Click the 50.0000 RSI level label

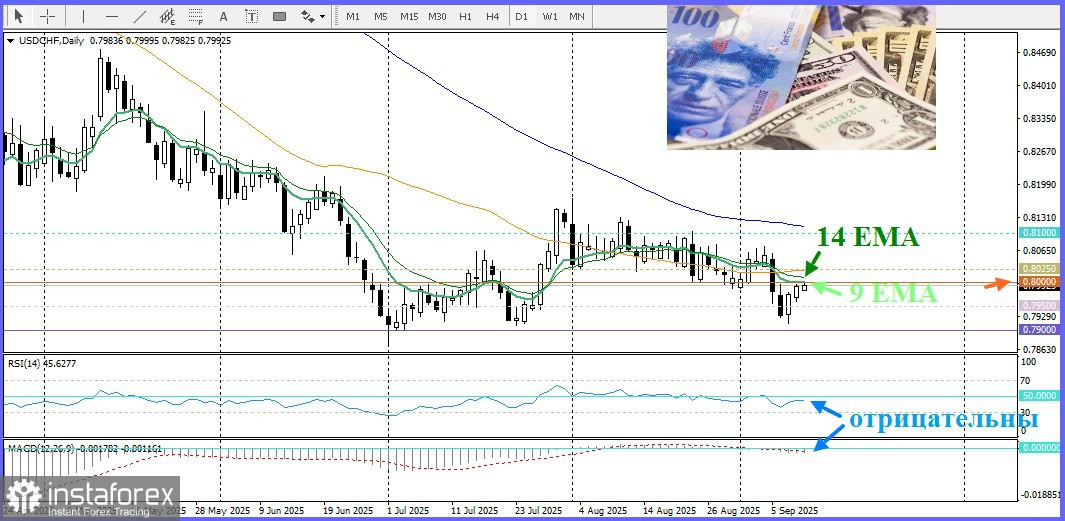pos(1039,395)
